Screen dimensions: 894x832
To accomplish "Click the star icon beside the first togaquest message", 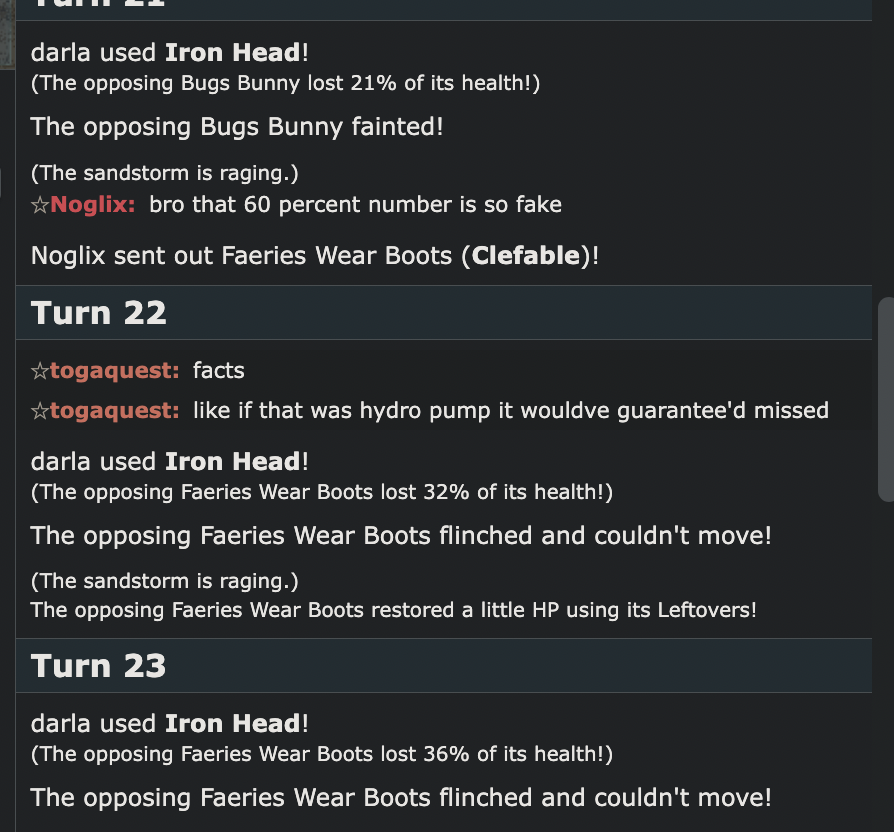I will [x=40, y=370].
